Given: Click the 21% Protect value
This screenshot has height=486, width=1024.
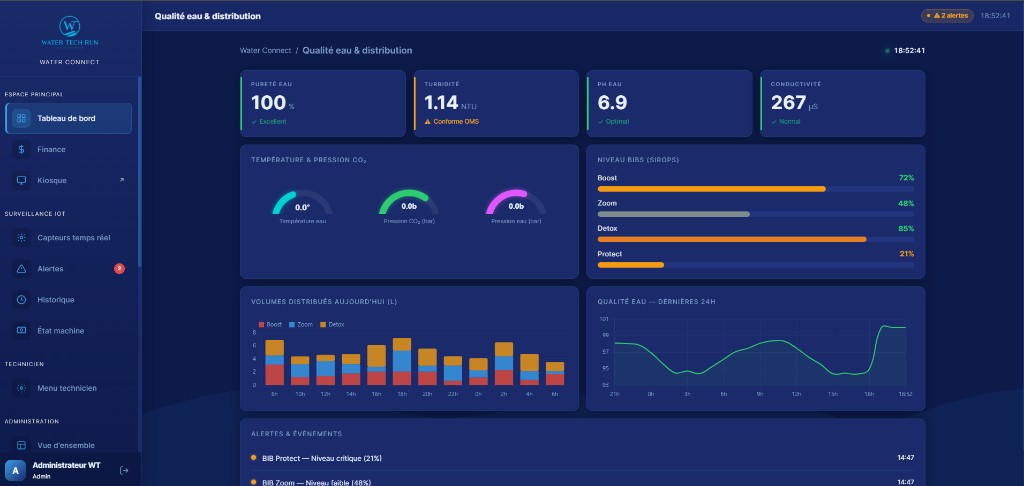Looking at the screenshot, I should [x=906, y=253].
